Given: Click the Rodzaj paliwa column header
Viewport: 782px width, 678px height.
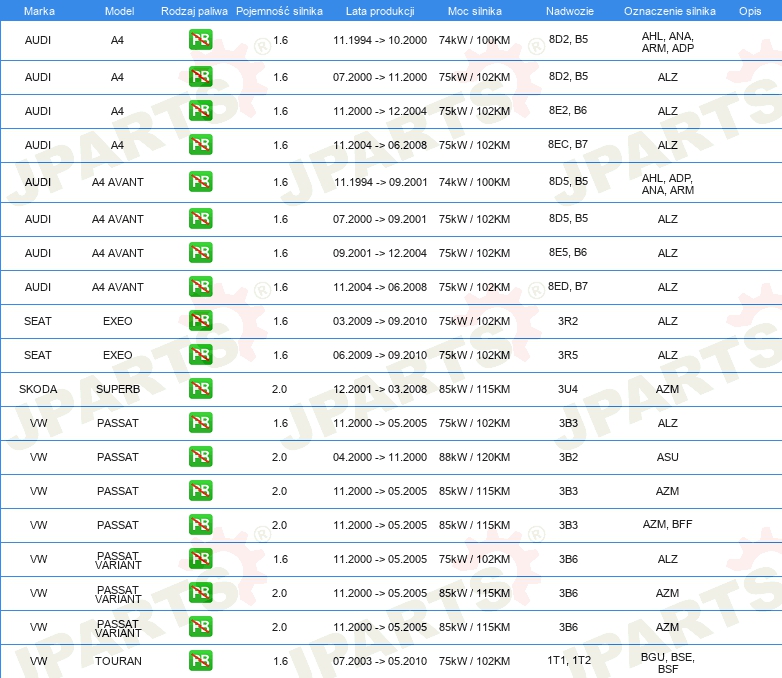Looking at the screenshot, I should (x=194, y=11).
